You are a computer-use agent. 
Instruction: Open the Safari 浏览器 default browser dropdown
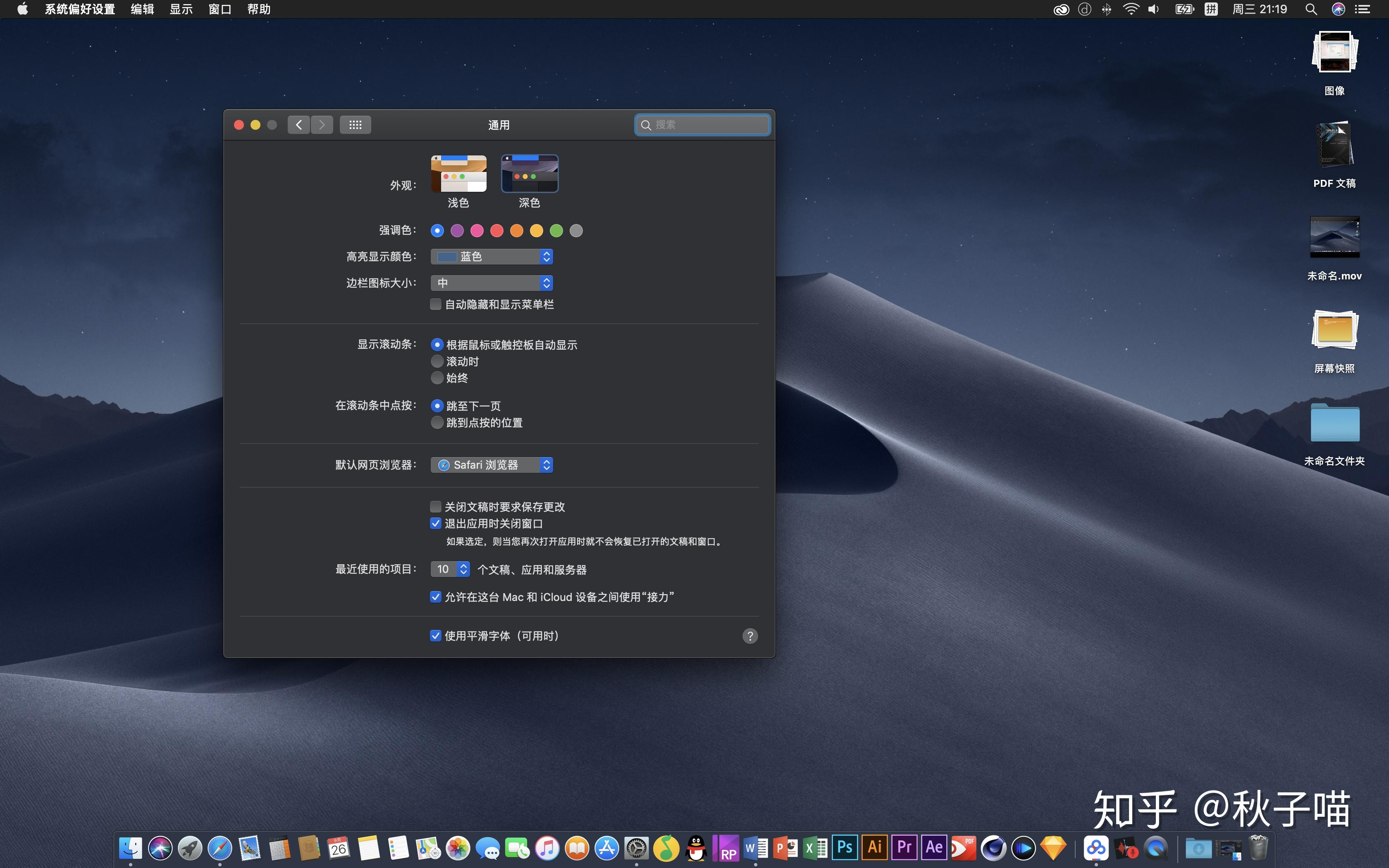coord(492,465)
